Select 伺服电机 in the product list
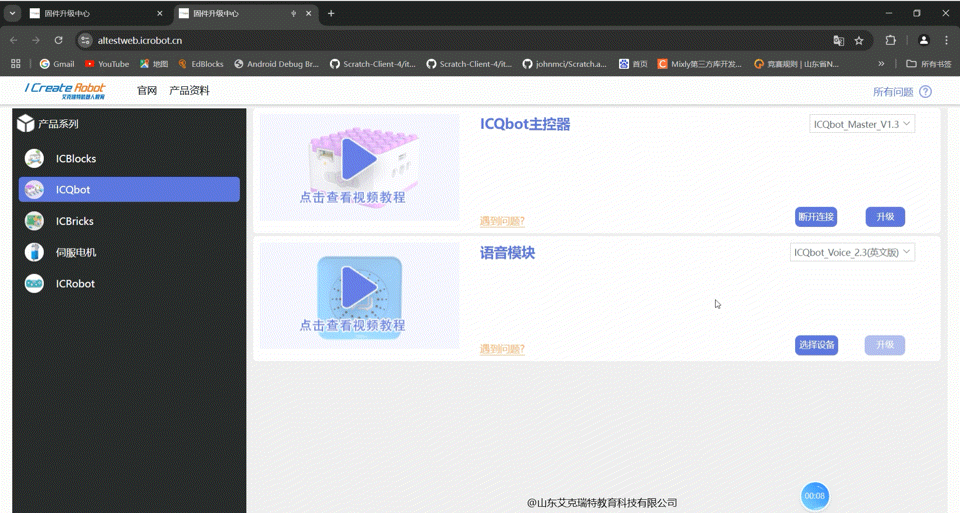960x513 pixels. (129, 252)
